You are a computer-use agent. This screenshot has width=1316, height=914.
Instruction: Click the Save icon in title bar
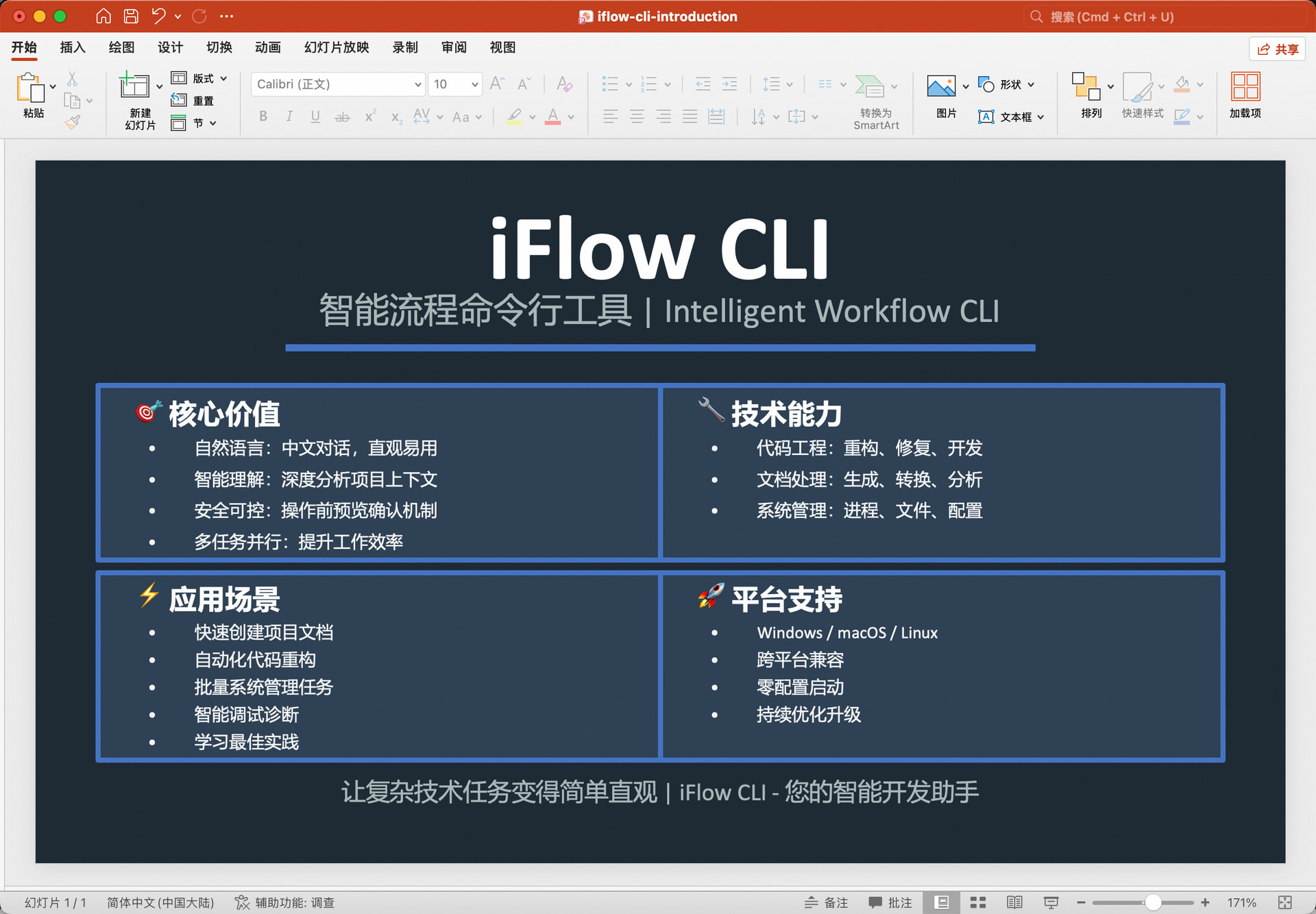[x=131, y=16]
